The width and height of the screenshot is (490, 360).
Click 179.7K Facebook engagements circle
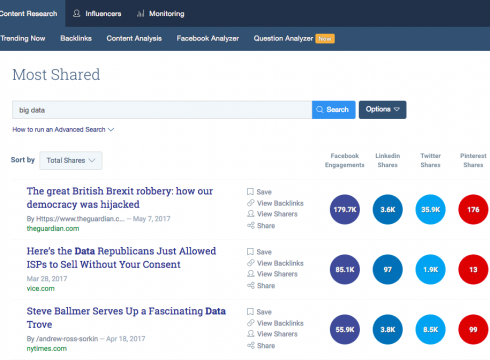[345, 209]
